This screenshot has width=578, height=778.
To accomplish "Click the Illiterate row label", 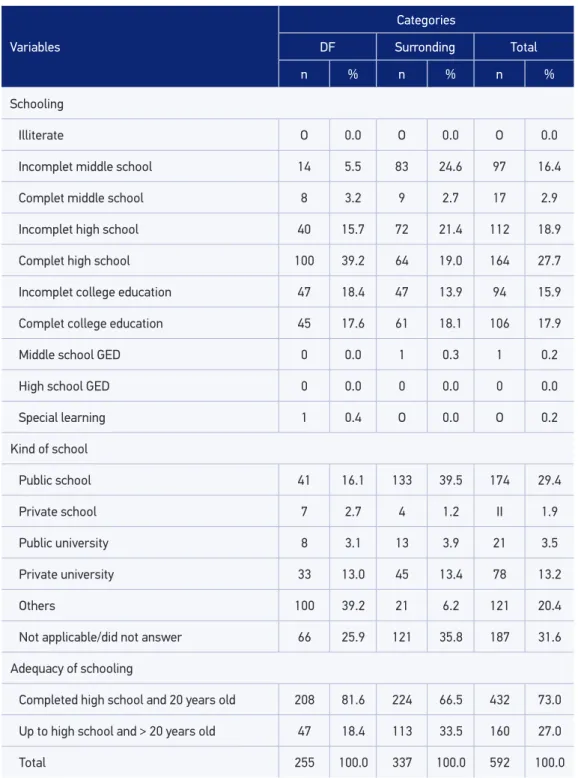I will point(41,135).
